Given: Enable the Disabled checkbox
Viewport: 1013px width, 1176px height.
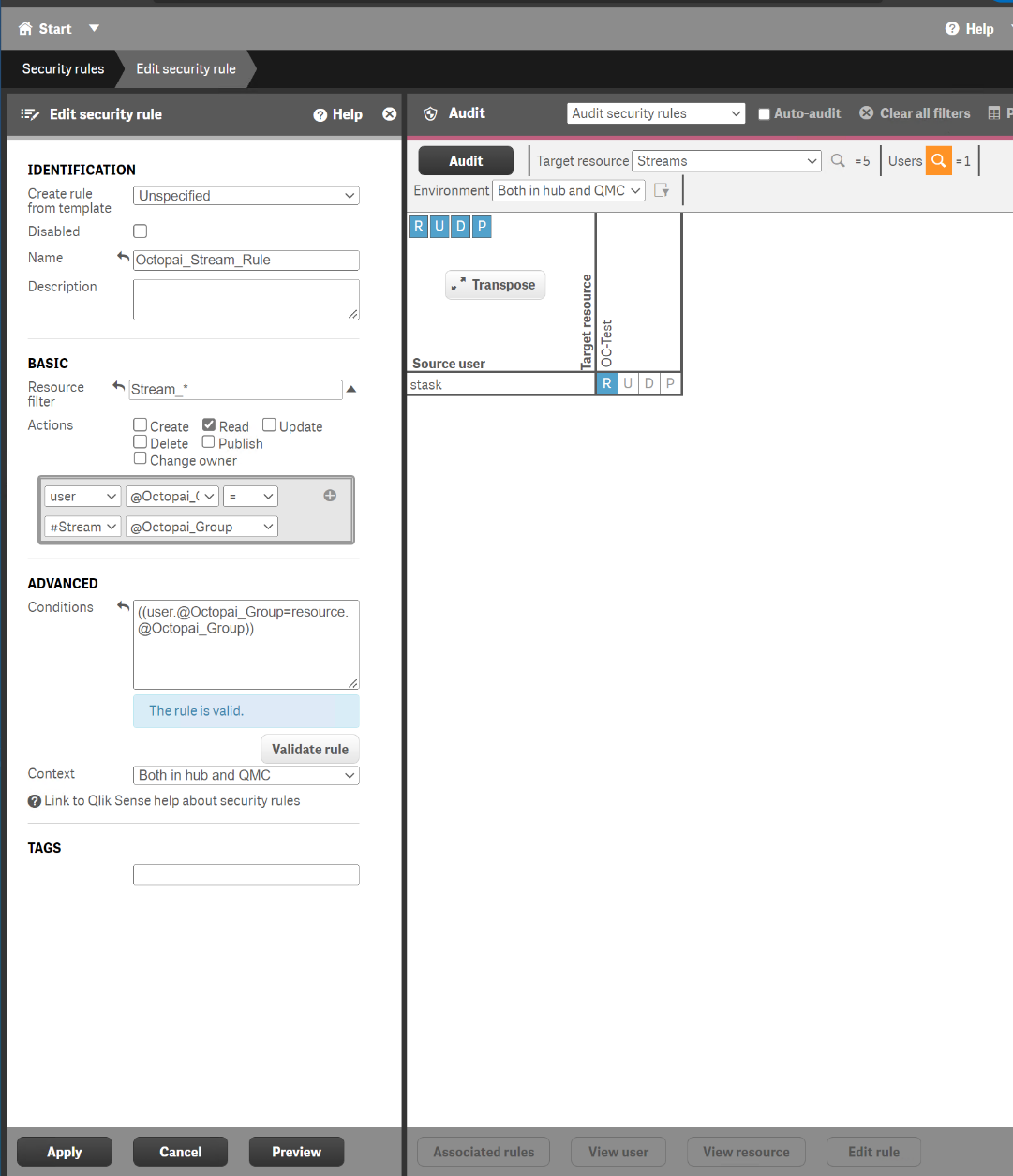Looking at the screenshot, I should [141, 231].
